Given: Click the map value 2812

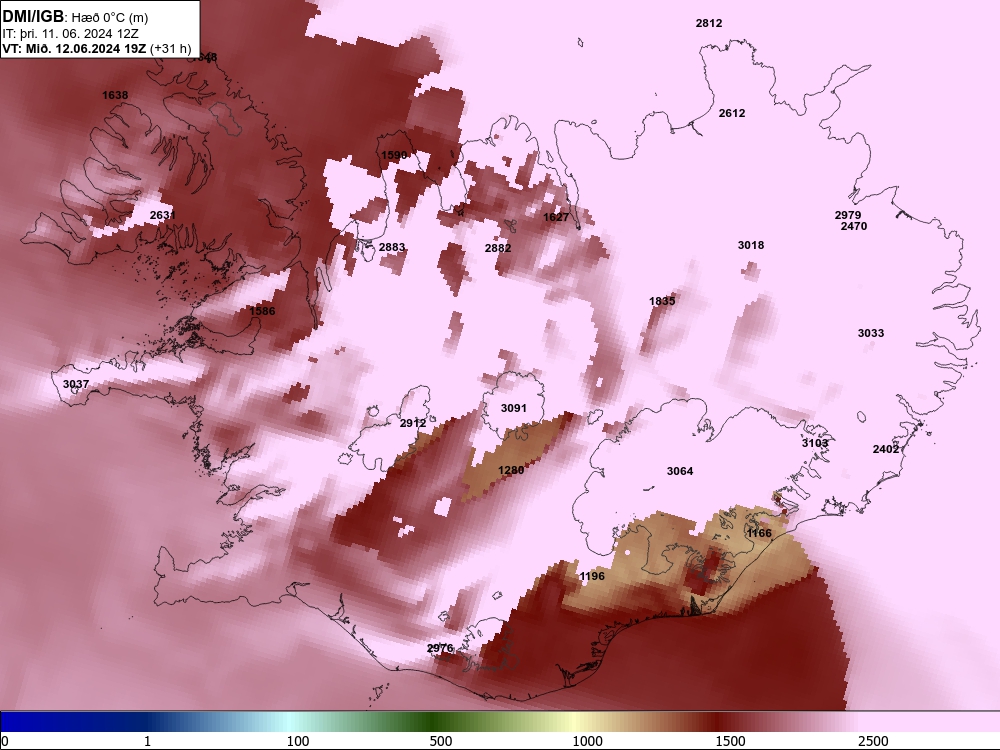Looking at the screenshot, I should [x=709, y=23].
